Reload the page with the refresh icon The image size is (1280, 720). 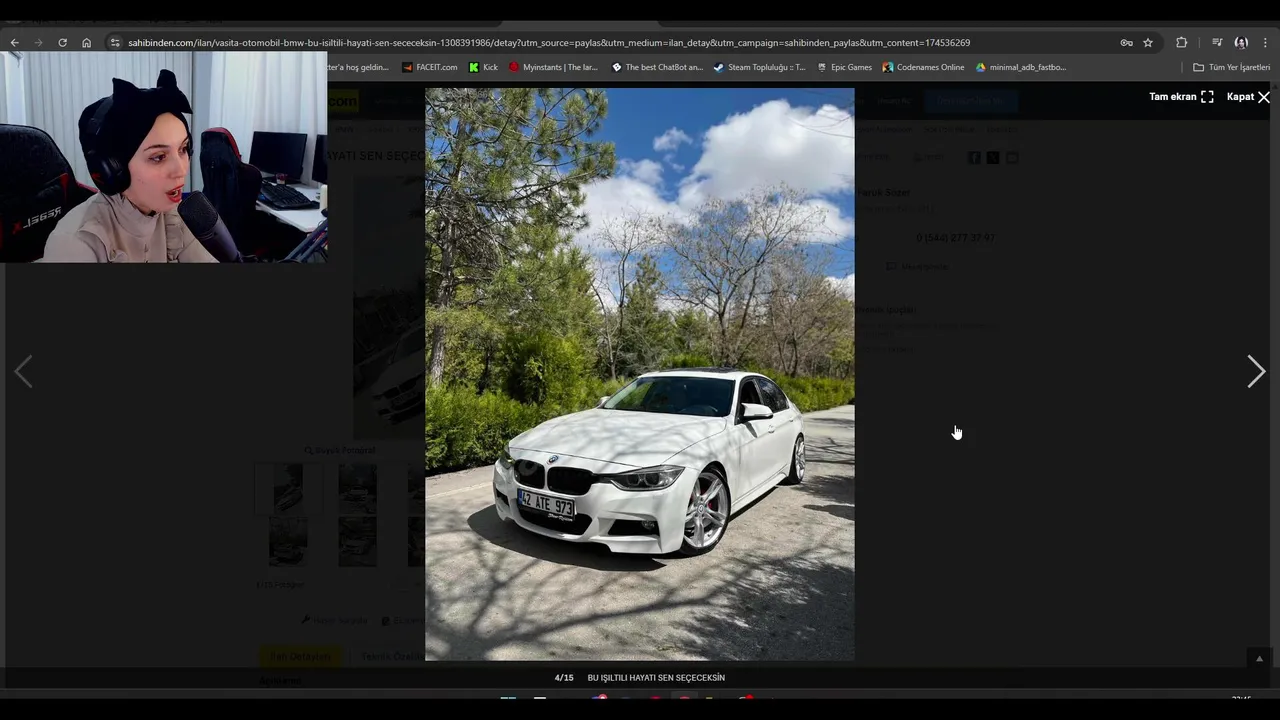click(x=62, y=43)
